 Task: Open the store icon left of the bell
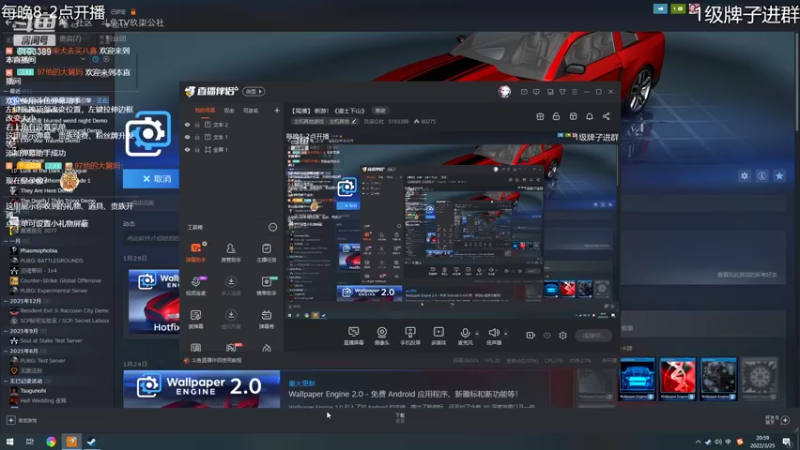coord(573,116)
